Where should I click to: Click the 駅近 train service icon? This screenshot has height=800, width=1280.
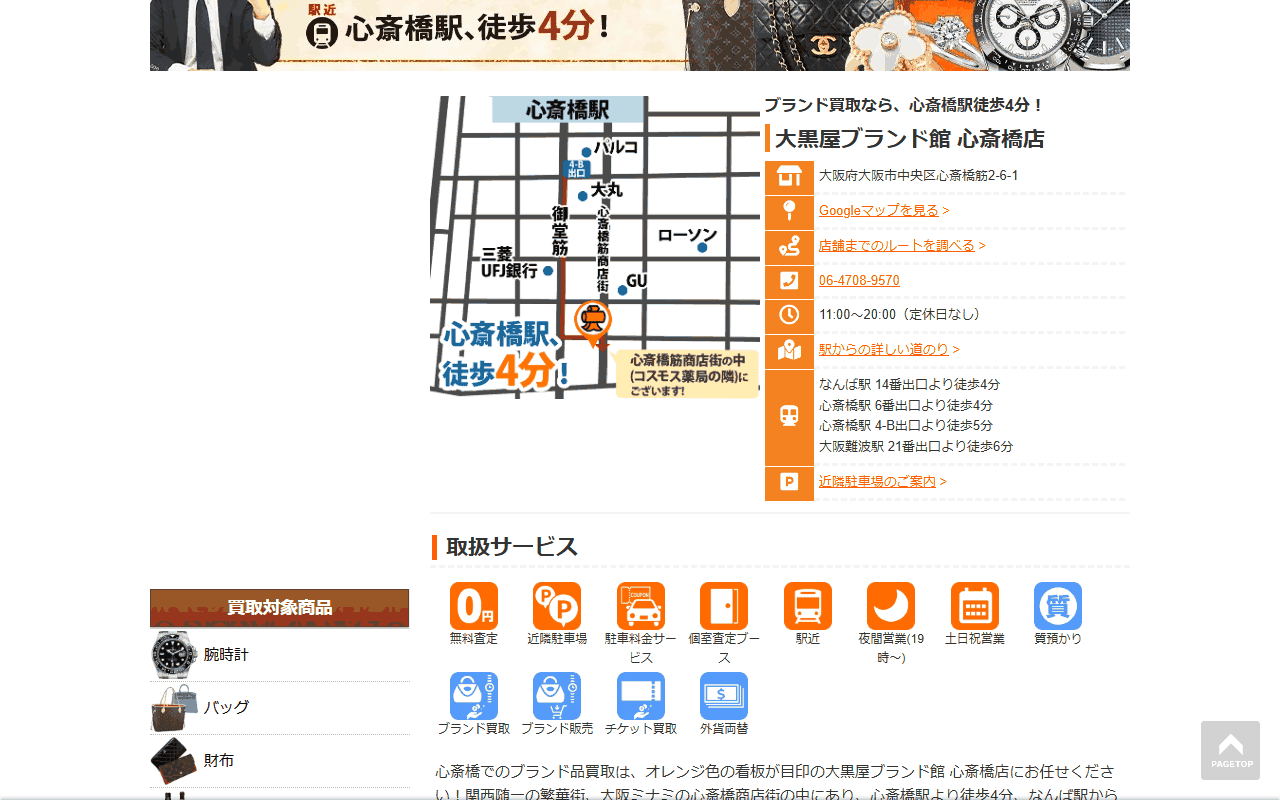pyautogui.click(x=808, y=606)
